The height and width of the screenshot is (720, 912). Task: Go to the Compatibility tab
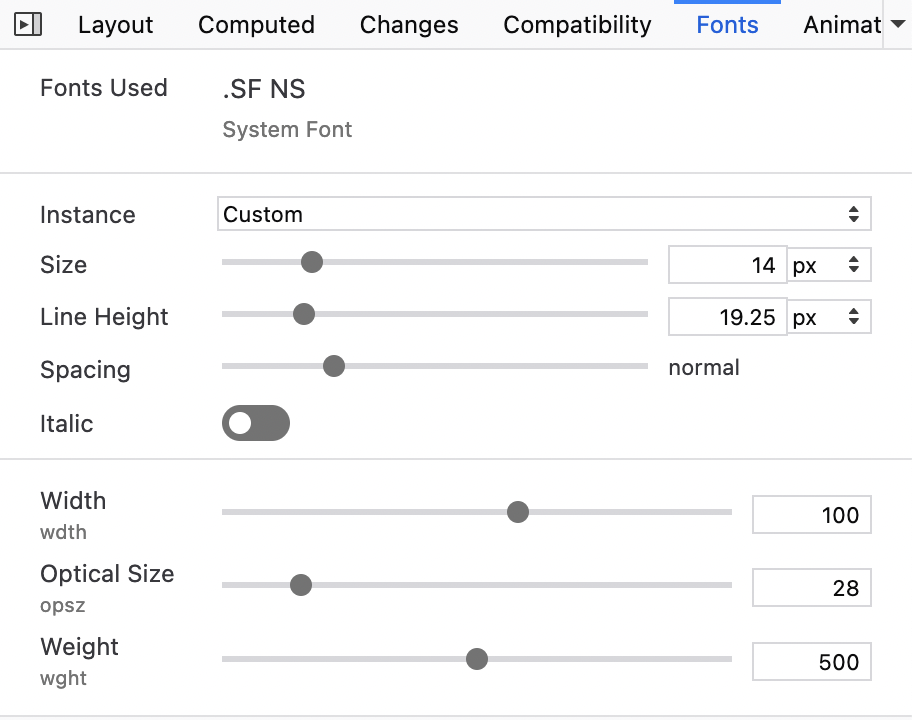tap(577, 25)
